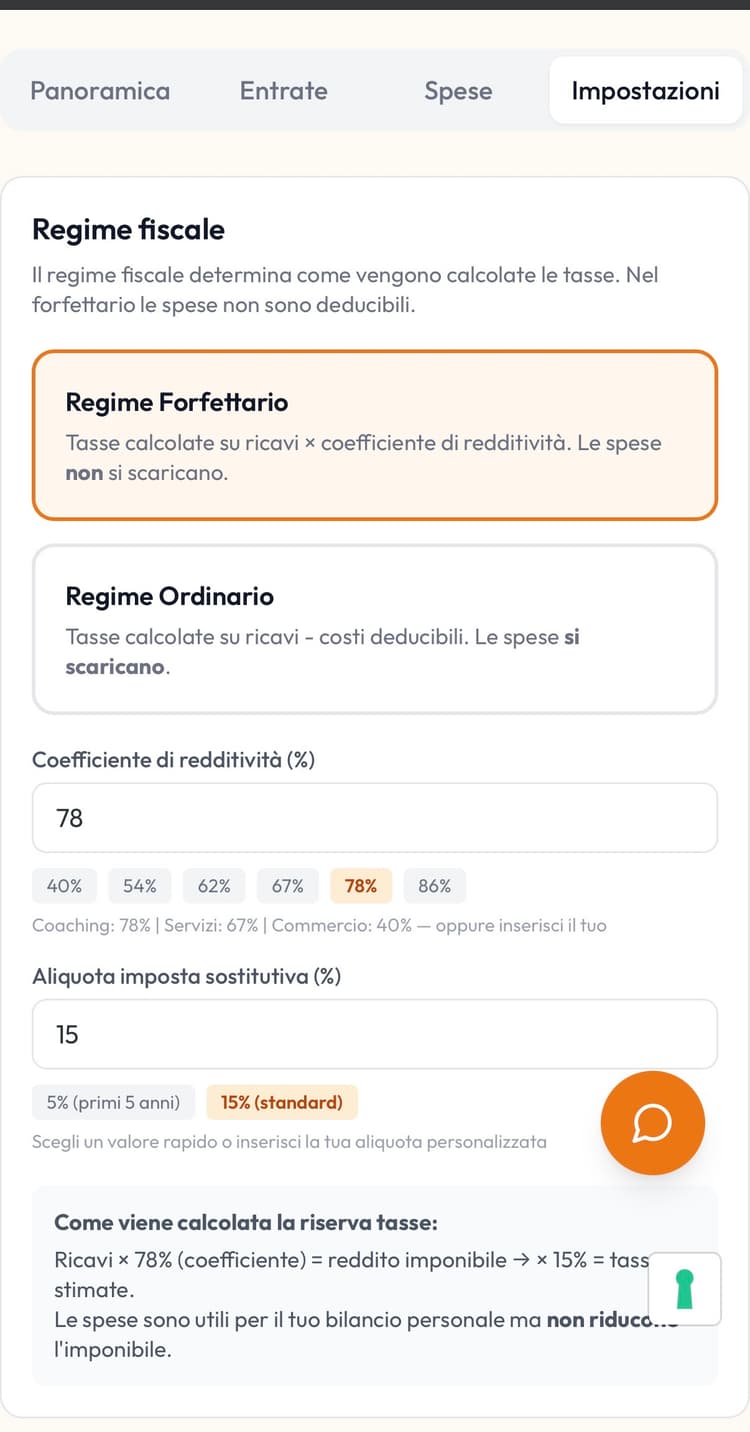View the Spese tab
This screenshot has height=1432, width=750.
click(x=458, y=91)
